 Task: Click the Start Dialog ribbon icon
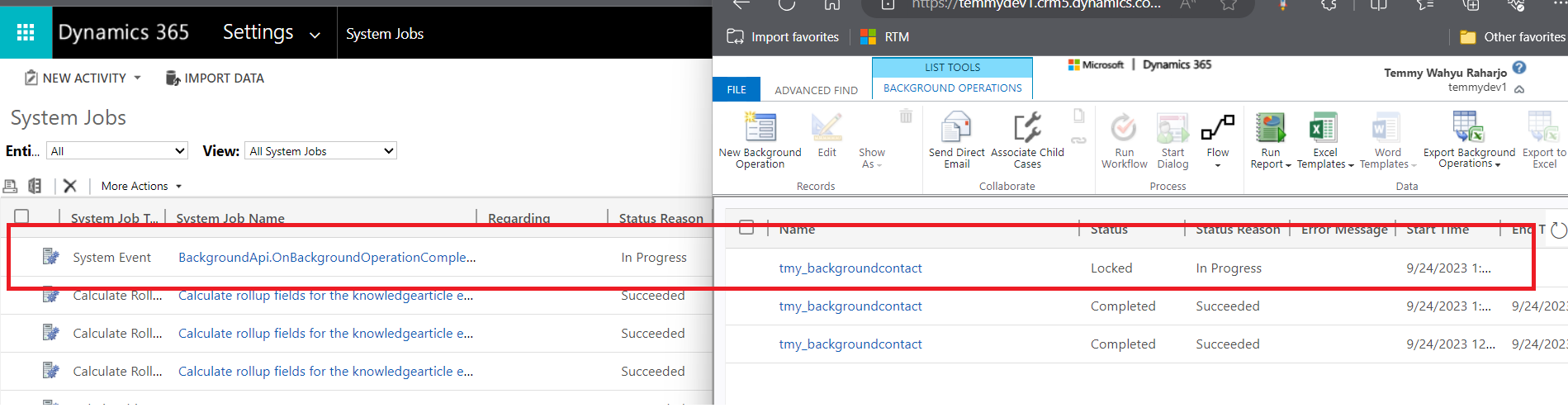(x=1172, y=128)
